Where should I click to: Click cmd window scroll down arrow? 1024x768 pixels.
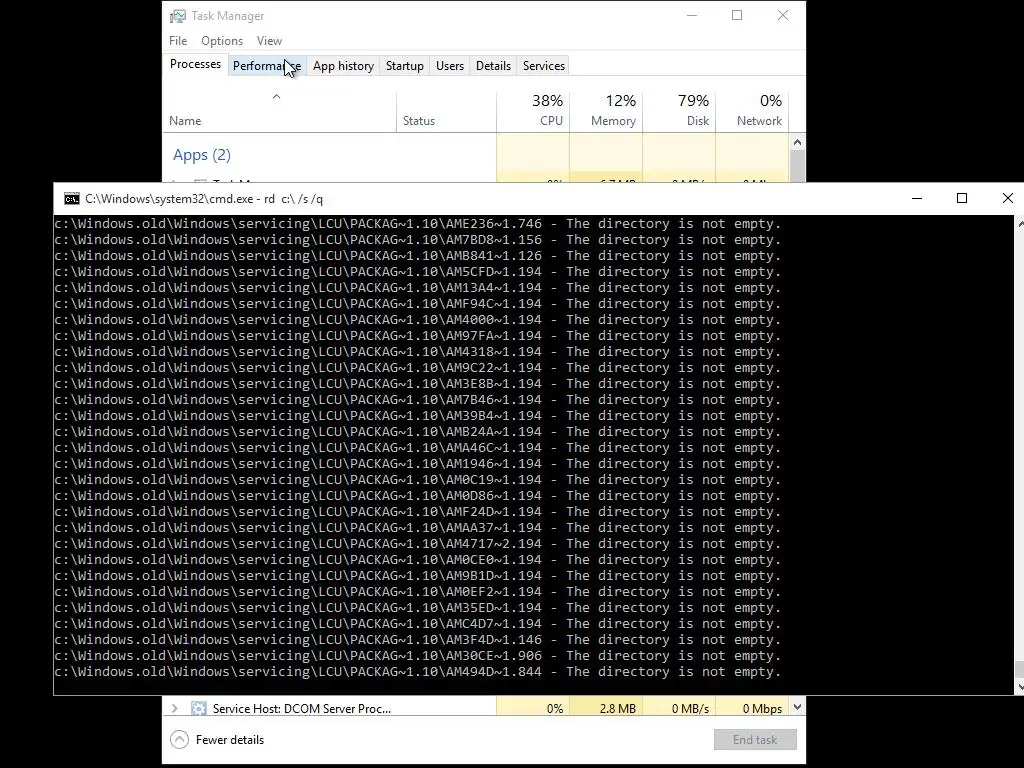click(x=1019, y=687)
